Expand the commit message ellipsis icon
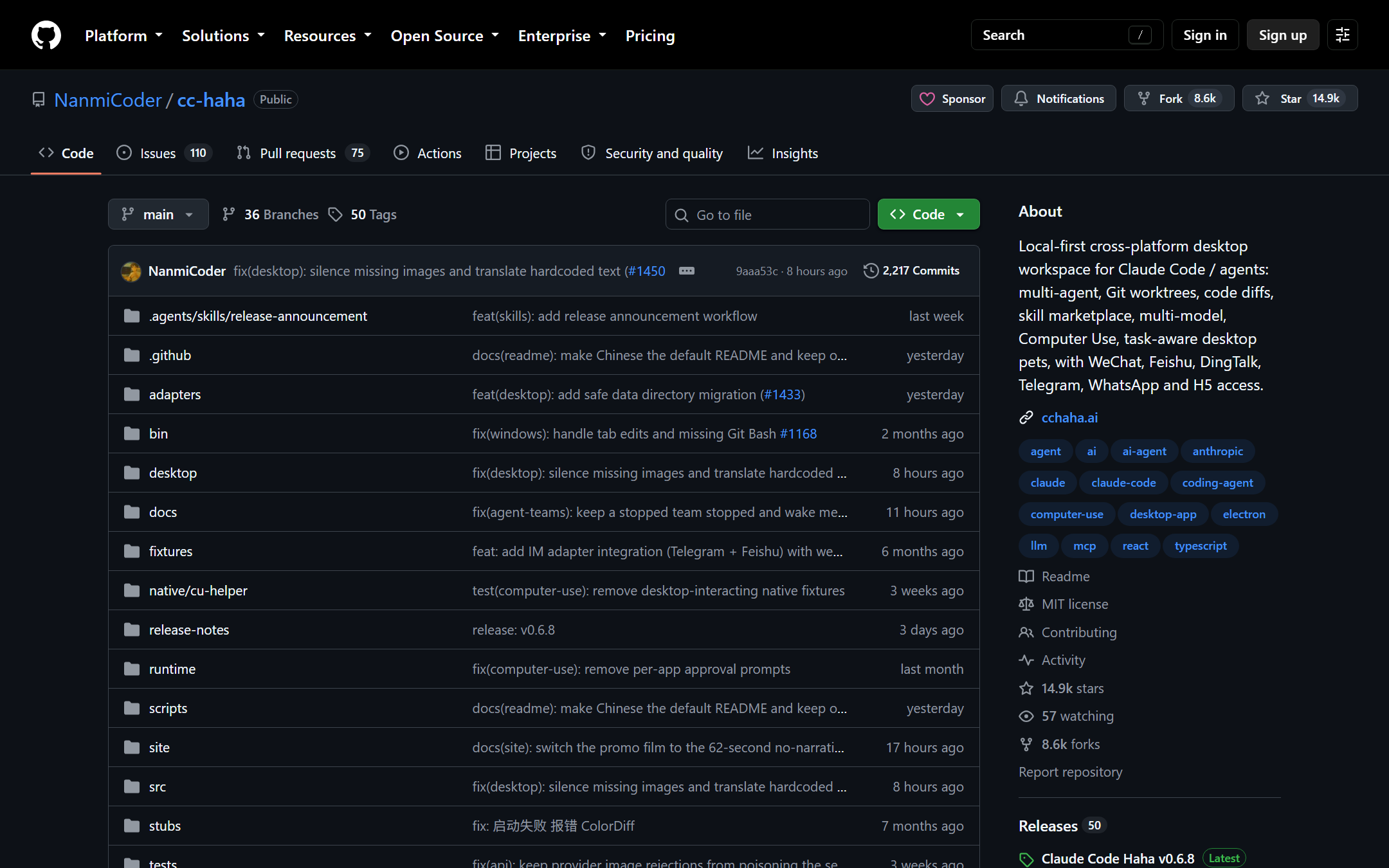 tap(687, 271)
